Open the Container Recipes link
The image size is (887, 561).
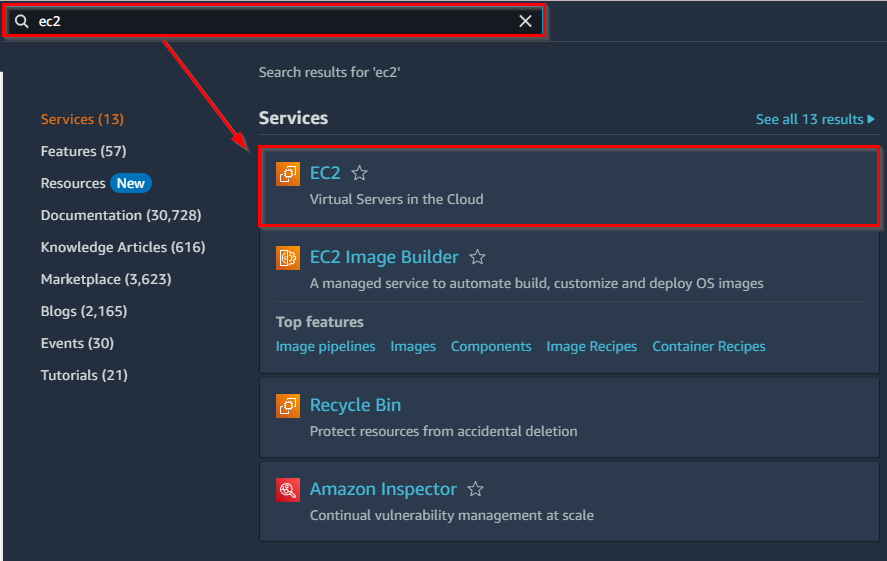(708, 346)
